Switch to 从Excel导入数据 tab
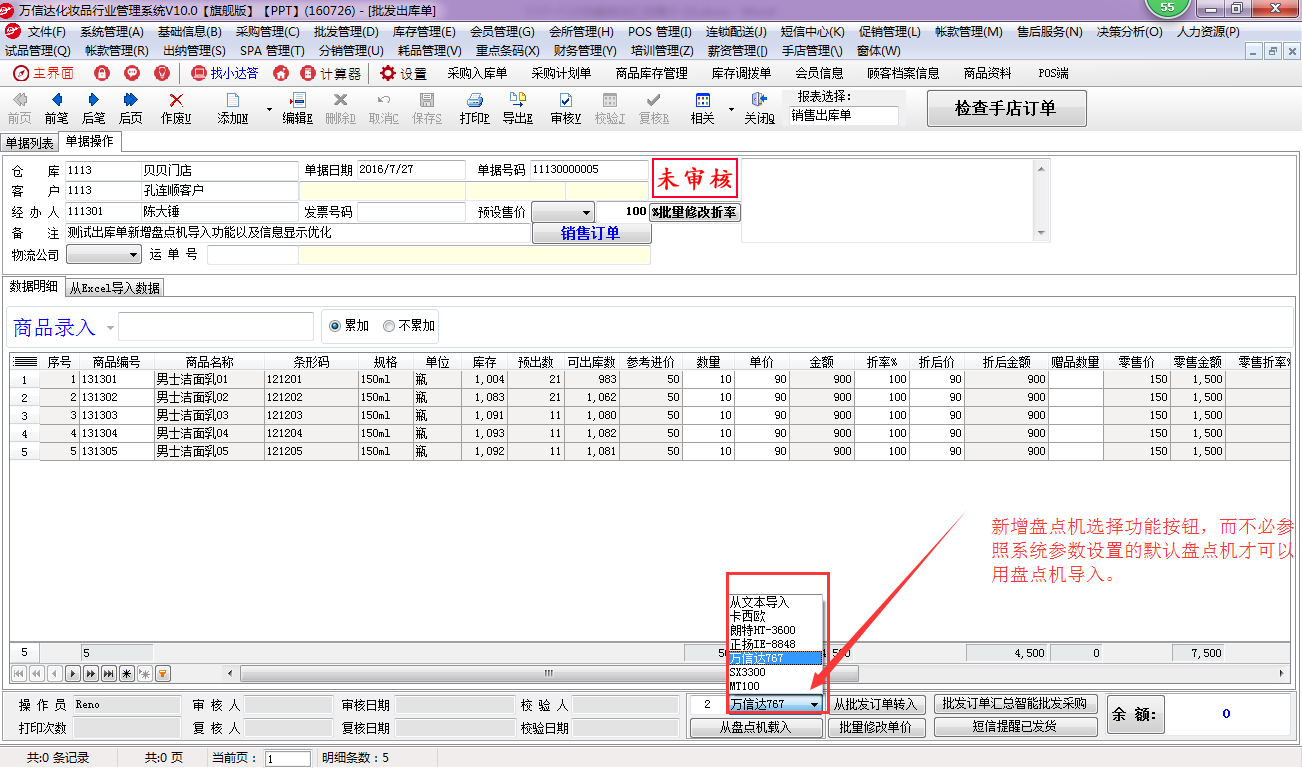The image size is (1302, 768). 114,288
